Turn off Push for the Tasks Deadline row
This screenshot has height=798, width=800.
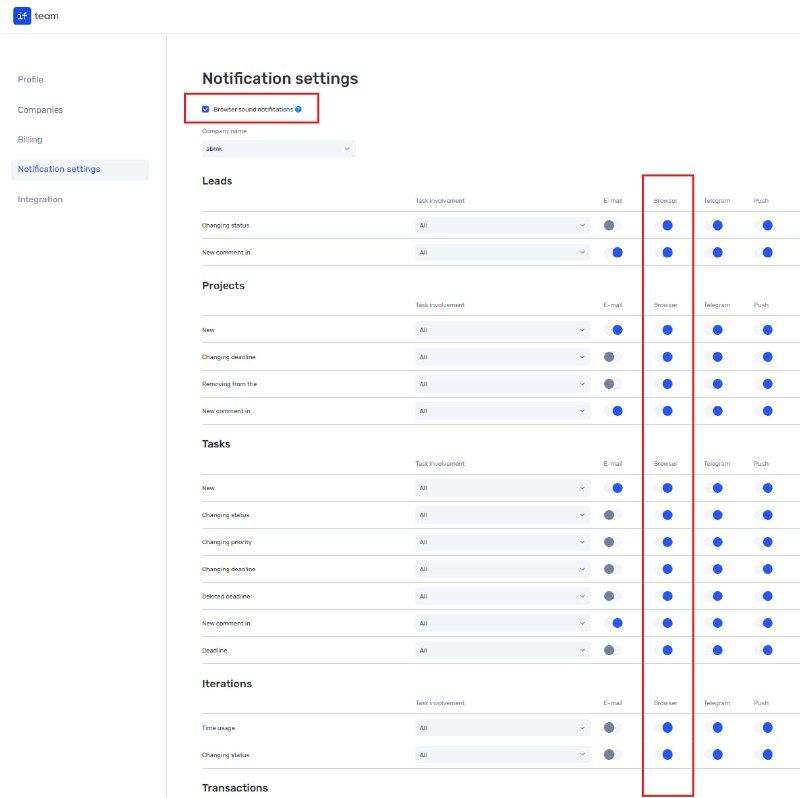[x=764, y=650]
